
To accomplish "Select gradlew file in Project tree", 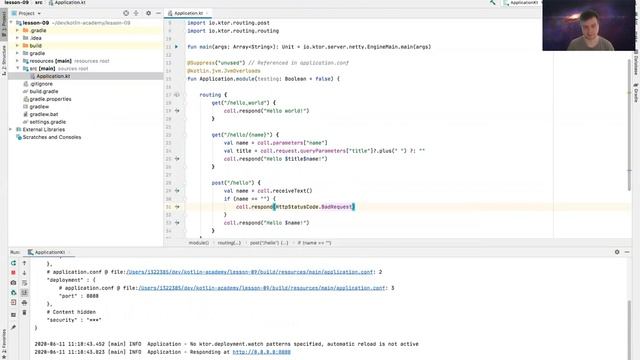I will pos(39,107).
